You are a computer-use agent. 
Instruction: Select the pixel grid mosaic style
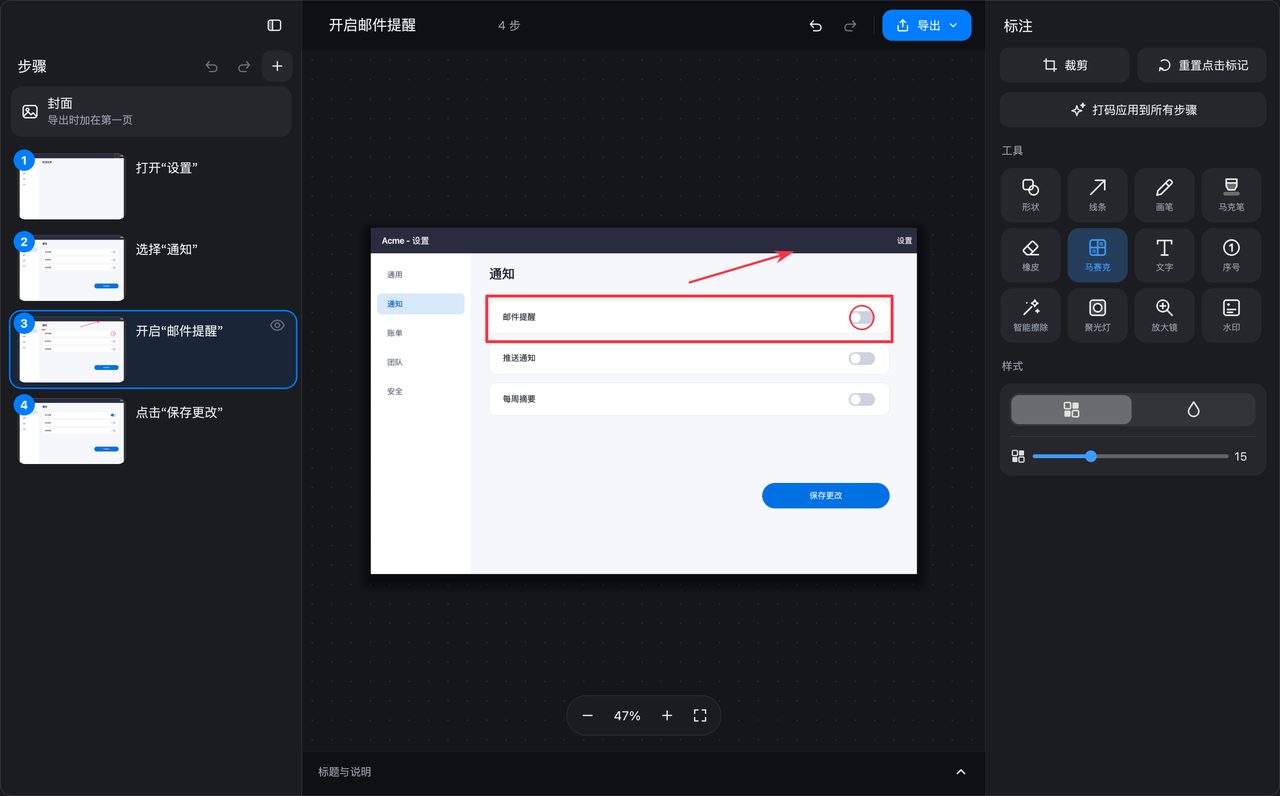[1071, 409]
